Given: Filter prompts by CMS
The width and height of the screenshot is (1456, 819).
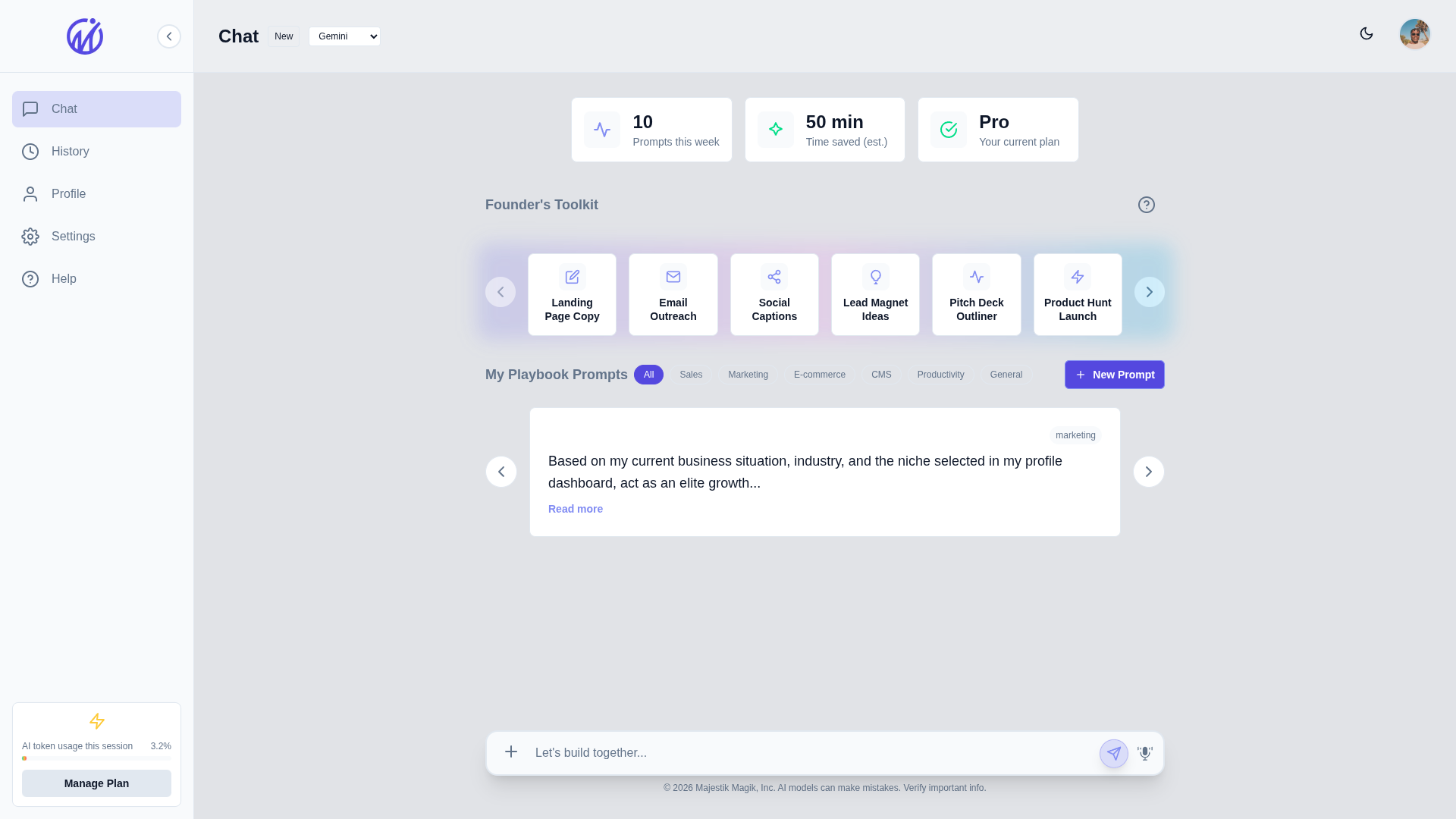Looking at the screenshot, I should coord(881,375).
